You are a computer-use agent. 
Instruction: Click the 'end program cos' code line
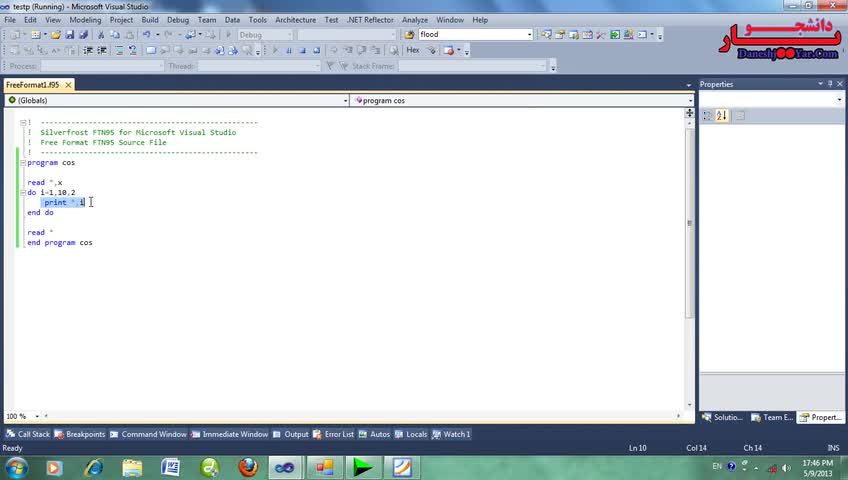[60, 243]
